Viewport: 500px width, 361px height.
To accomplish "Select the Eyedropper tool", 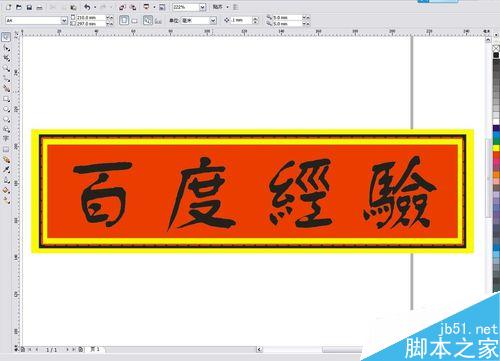I will point(6,170).
